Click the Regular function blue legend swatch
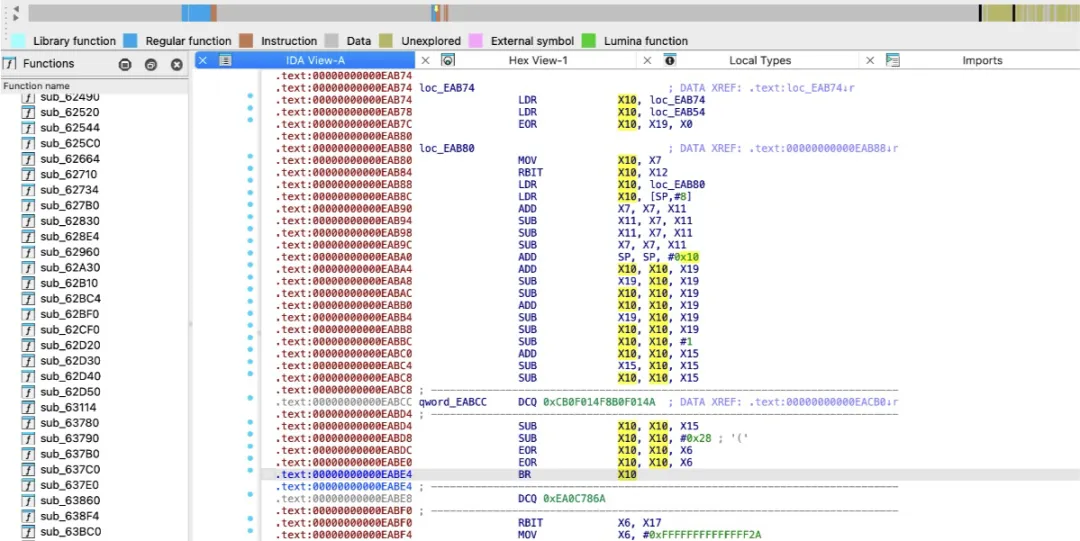1080x541 pixels. coord(130,41)
